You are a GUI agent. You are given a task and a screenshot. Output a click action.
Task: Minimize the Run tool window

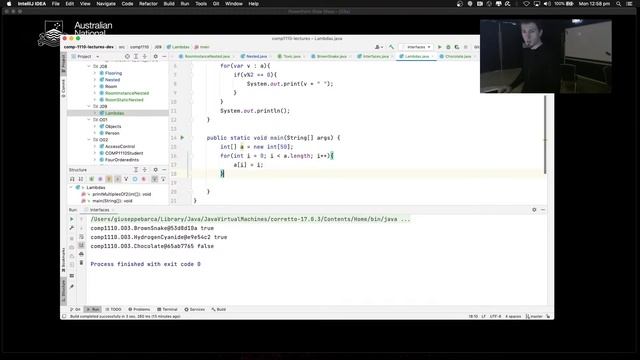click(x=543, y=210)
